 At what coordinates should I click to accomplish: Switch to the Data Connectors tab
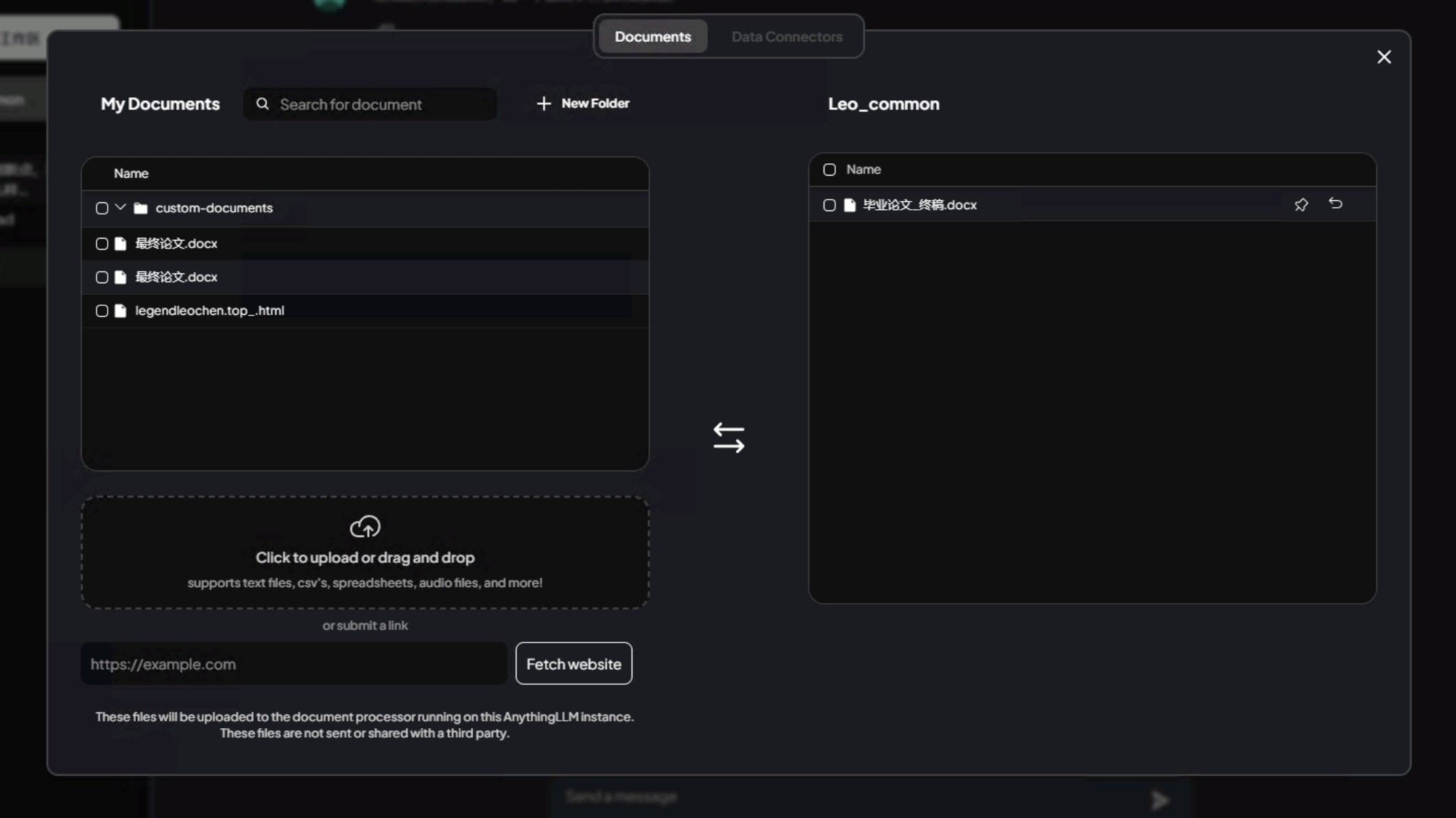tap(787, 36)
